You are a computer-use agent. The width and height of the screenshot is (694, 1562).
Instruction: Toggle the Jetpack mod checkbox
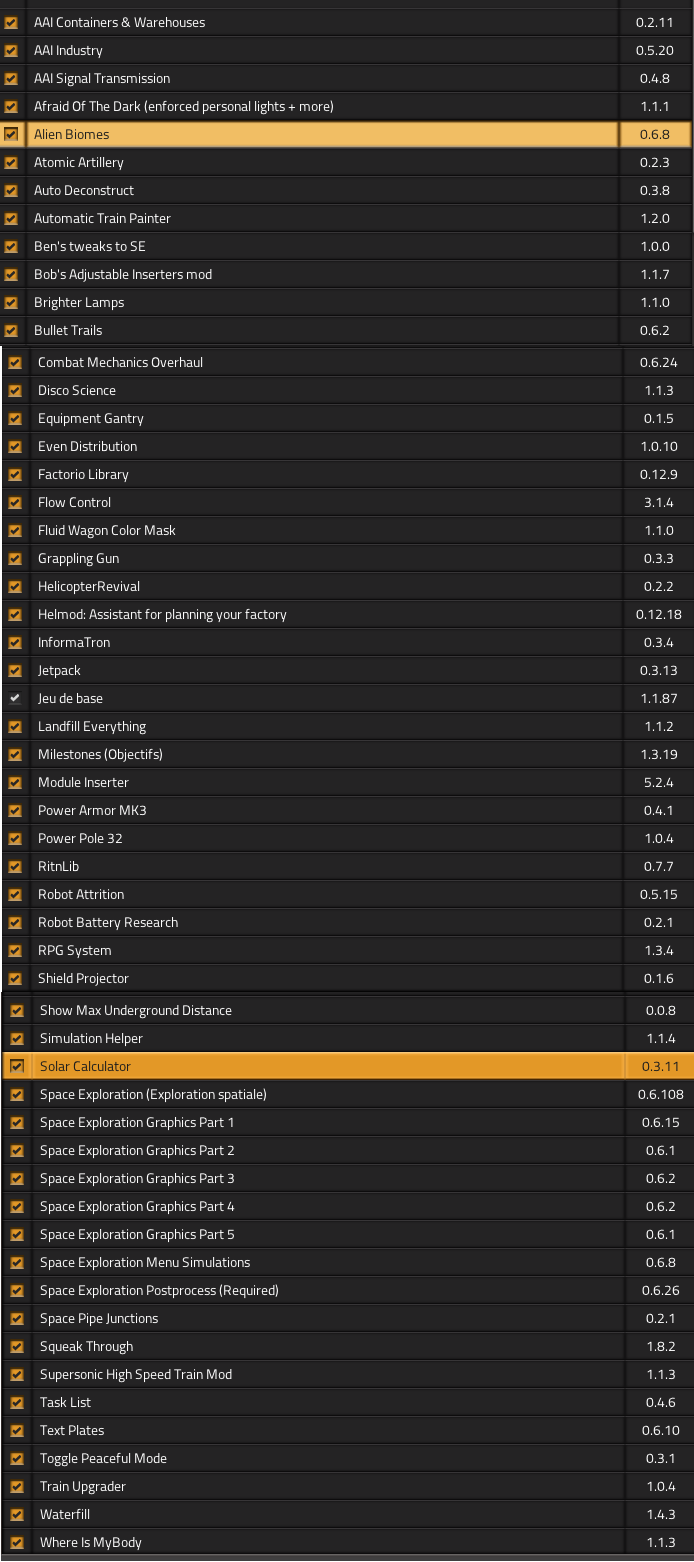click(x=15, y=670)
